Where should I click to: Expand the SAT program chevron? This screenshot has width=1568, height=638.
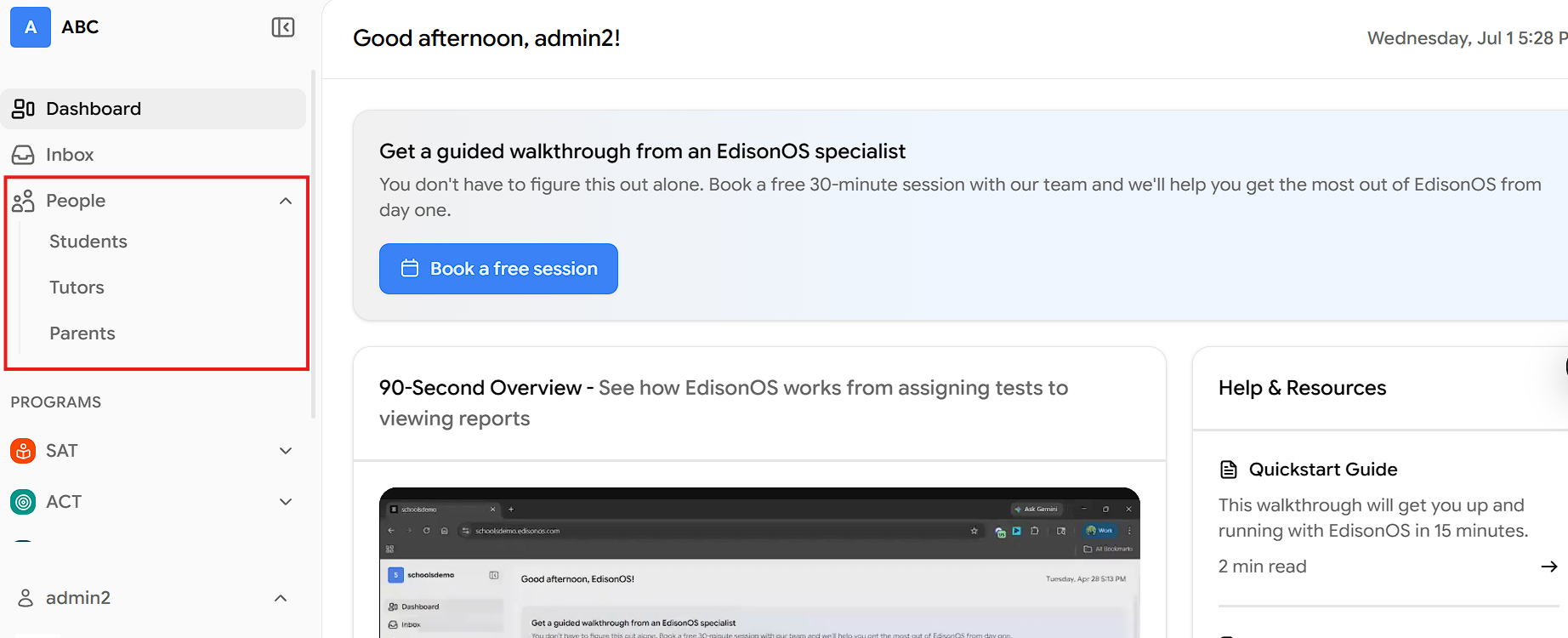pos(286,451)
